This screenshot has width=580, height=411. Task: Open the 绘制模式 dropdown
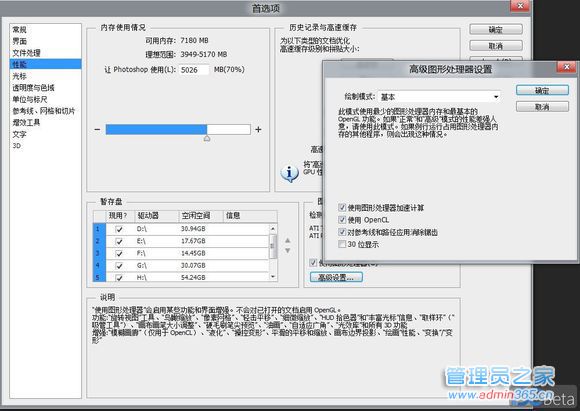[439, 97]
